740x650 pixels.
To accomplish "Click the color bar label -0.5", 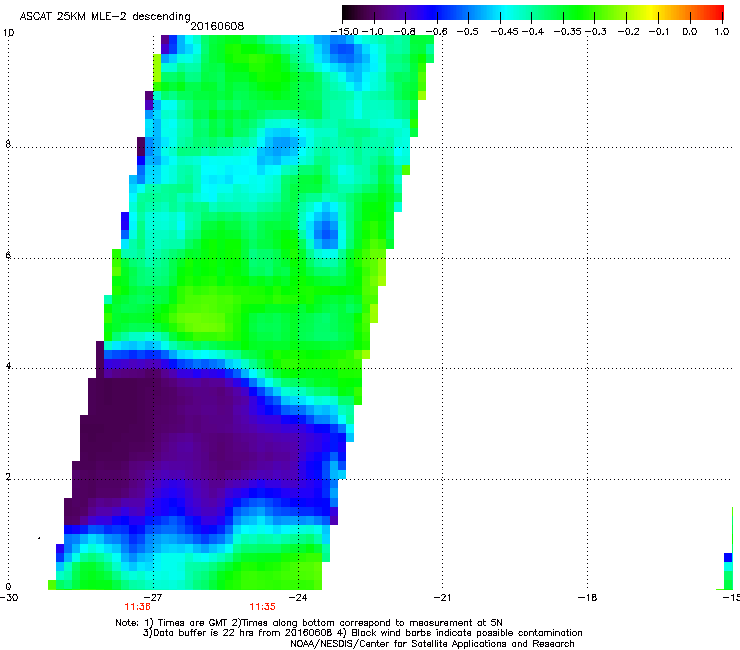I will click(x=468, y=32).
